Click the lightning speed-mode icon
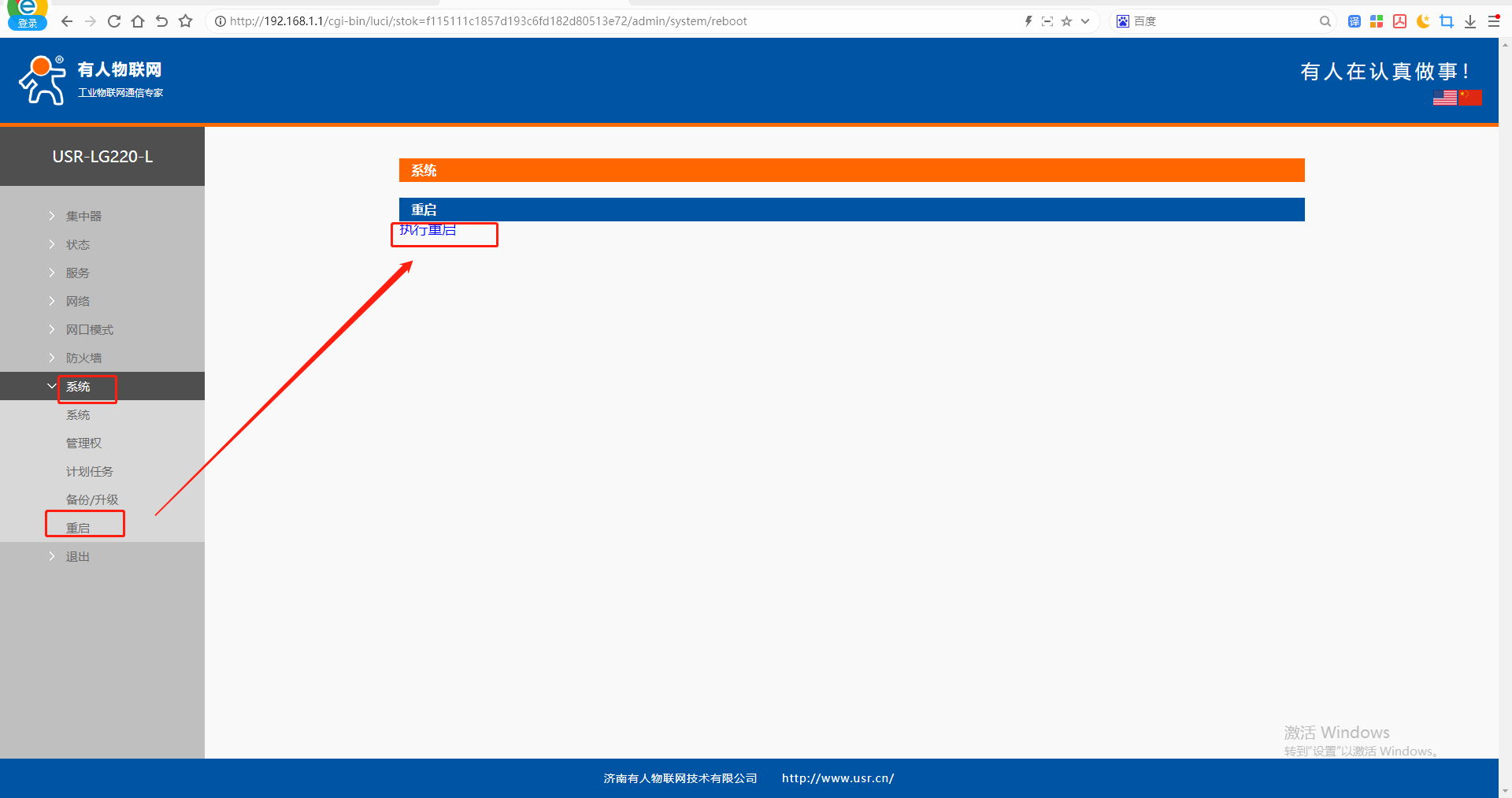This screenshot has height=798, width=1512. point(1028,21)
